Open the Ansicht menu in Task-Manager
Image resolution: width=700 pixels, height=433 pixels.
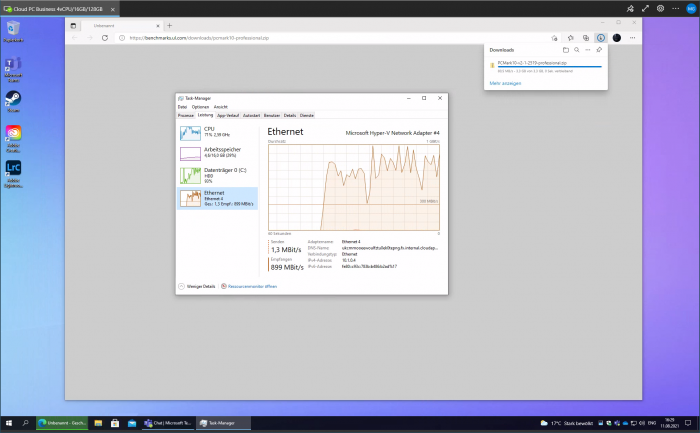coord(221,107)
